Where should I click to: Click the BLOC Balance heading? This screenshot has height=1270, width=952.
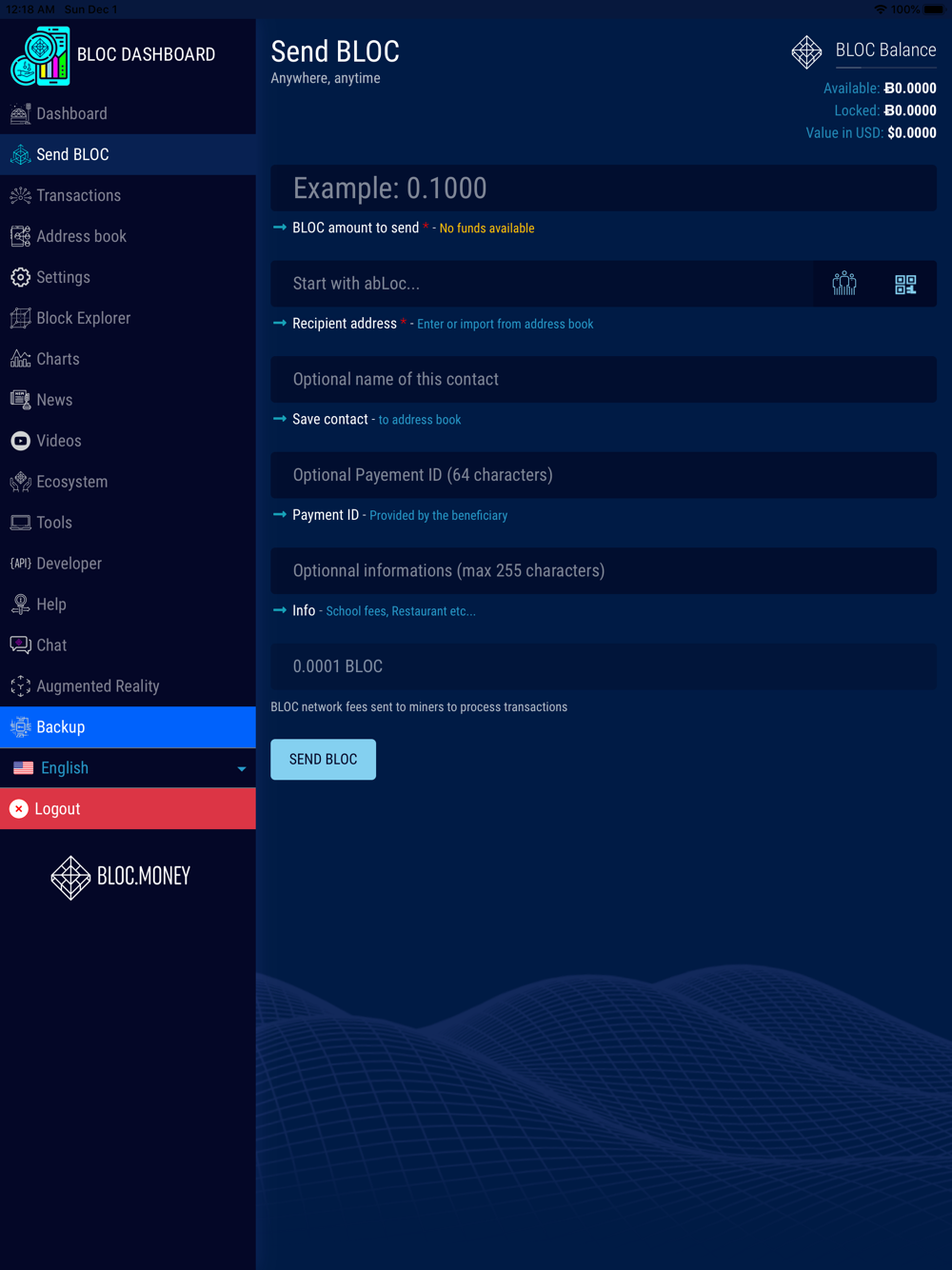tap(885, 50)
